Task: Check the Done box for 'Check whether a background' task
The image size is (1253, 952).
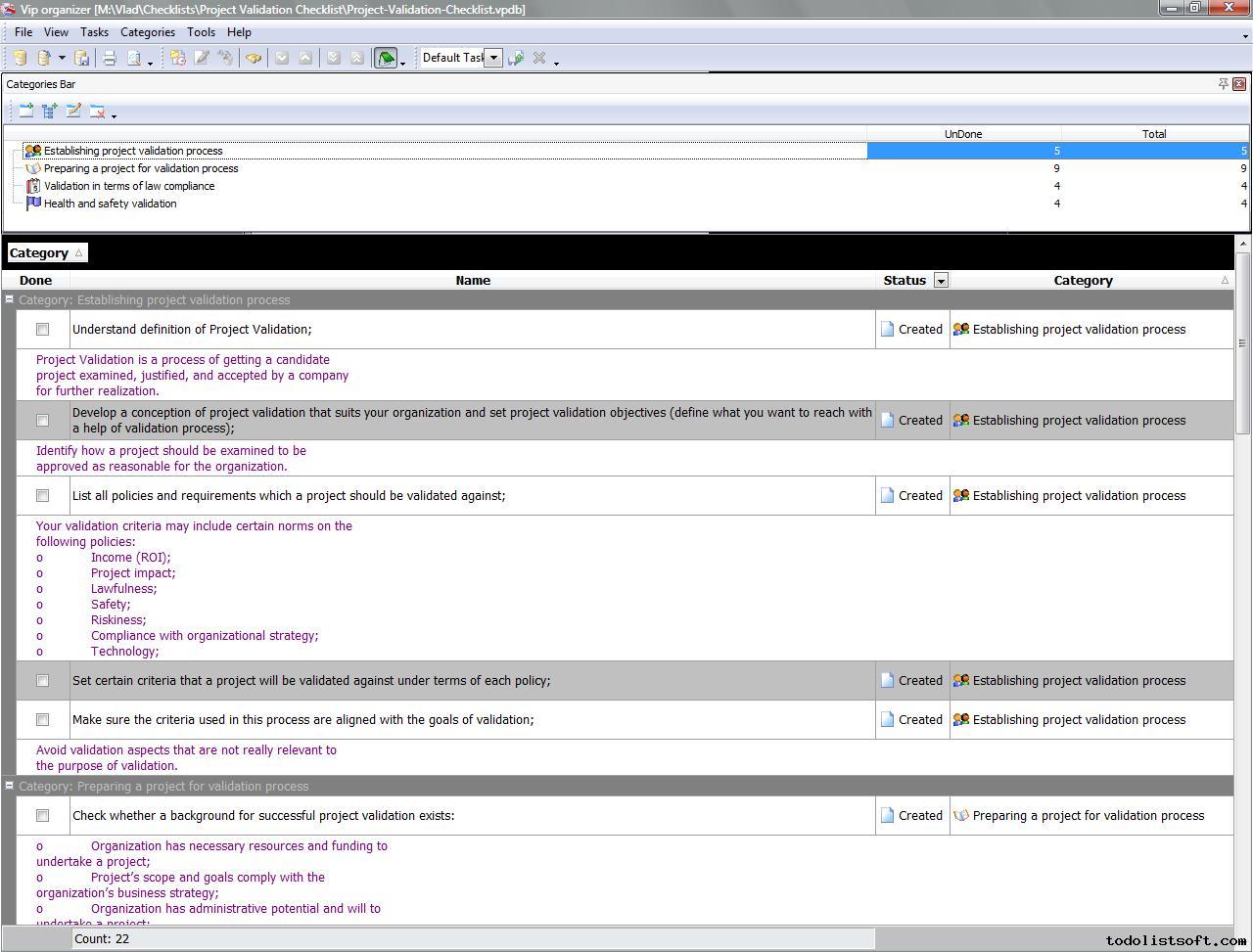Action: (x=42, y=815)
